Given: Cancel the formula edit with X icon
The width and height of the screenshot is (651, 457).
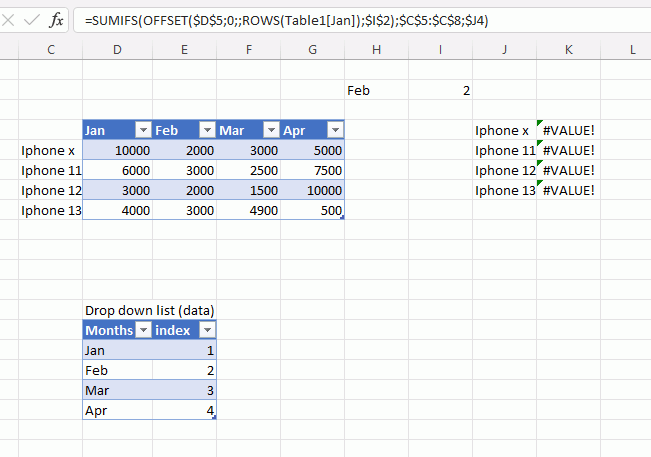Looking at the screenshot, I should pos(8,20).
